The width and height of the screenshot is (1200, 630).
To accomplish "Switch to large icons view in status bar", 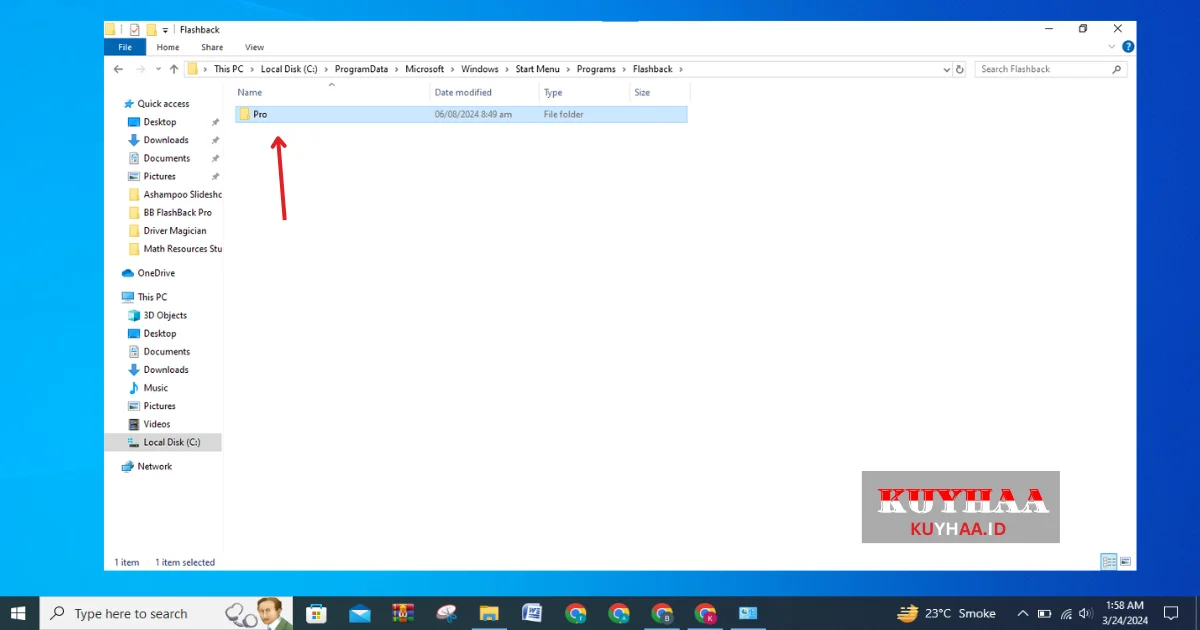I will click(1125, 562).
